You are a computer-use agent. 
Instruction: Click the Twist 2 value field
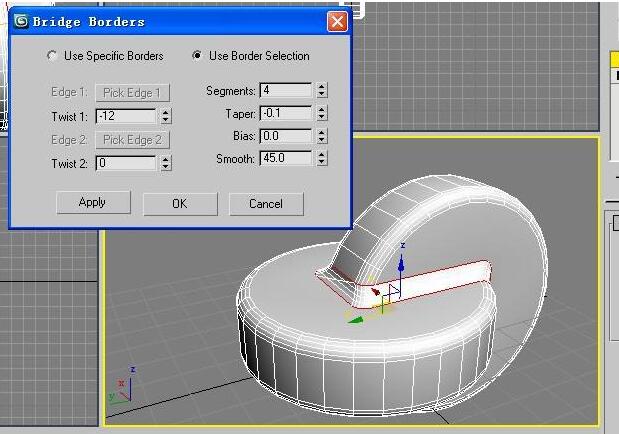click(126, 163)
